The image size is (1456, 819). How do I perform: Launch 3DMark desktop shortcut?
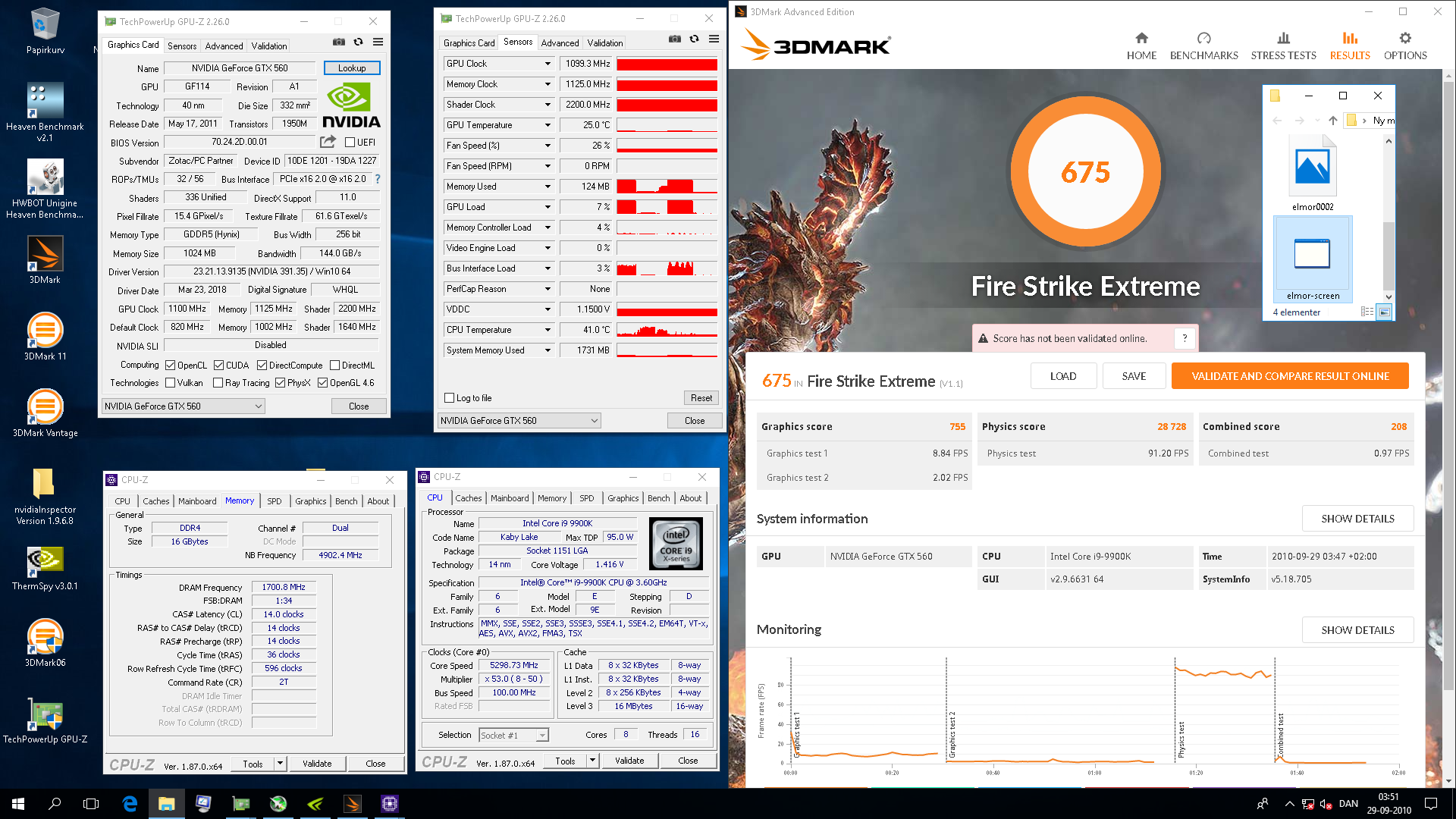(x=45, y=259)
